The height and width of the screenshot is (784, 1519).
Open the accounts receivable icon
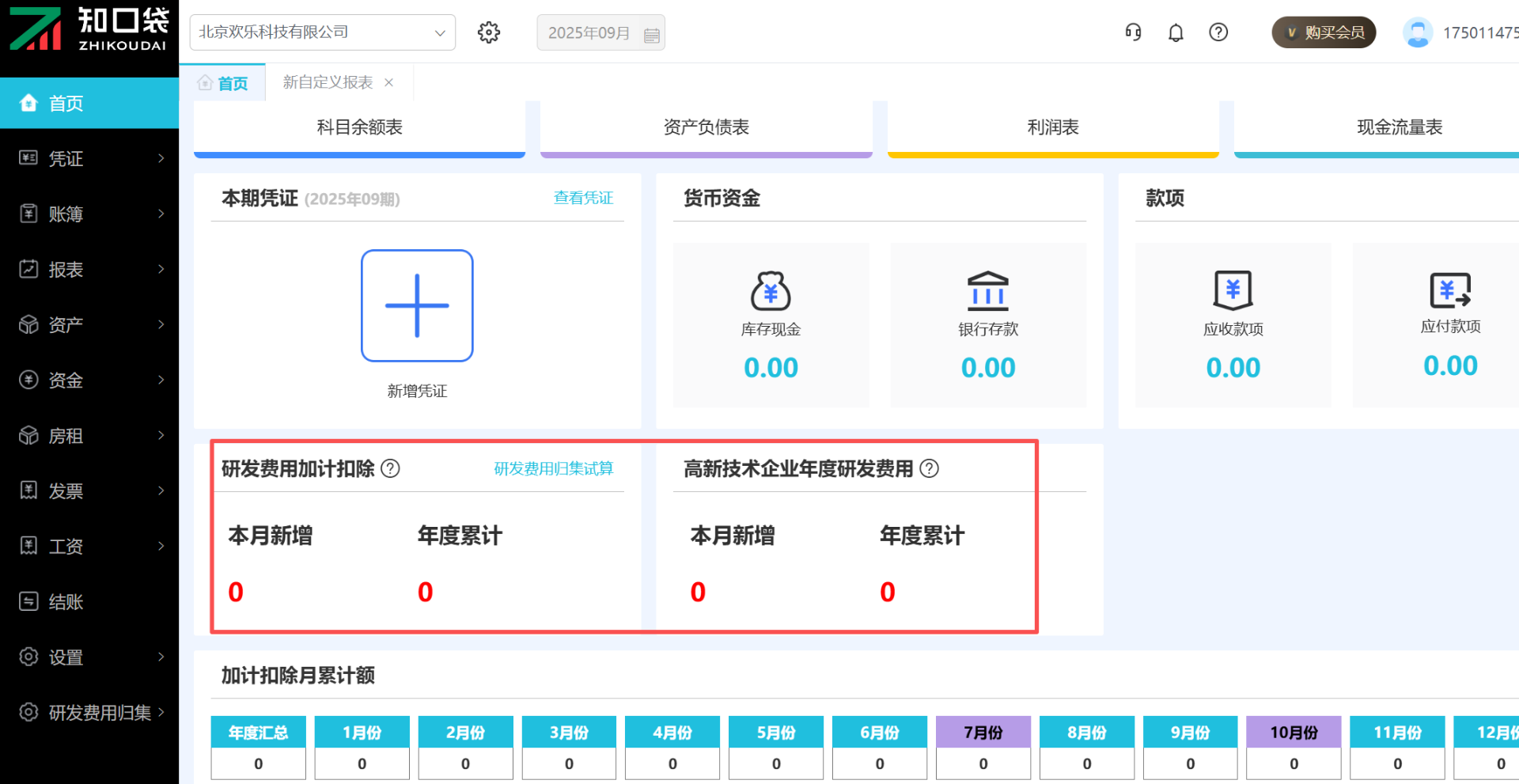pos(1233,290)
